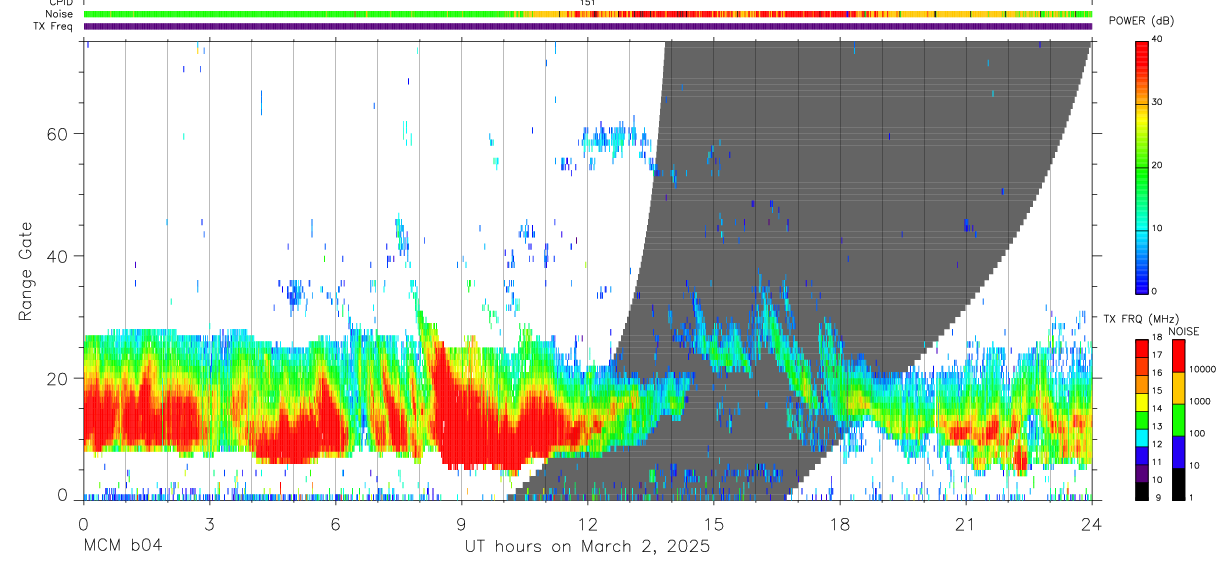This screenshot has width=1228, height=567.
Task: Click the UT hours tick label '18'
Action: [x=839, y=523]
